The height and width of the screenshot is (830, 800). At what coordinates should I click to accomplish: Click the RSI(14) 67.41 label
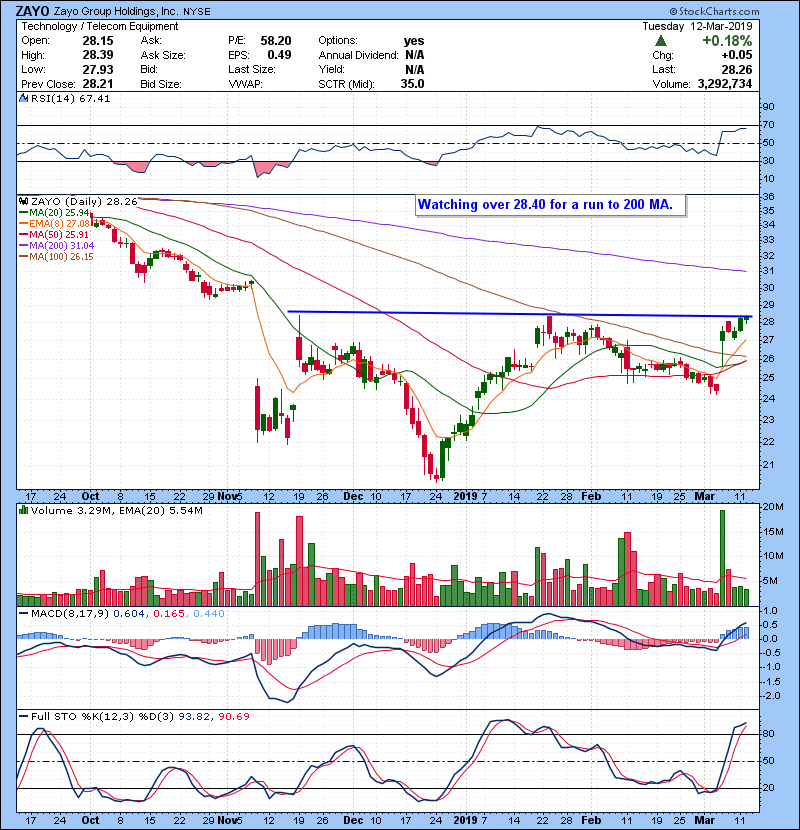click(70, 98)
